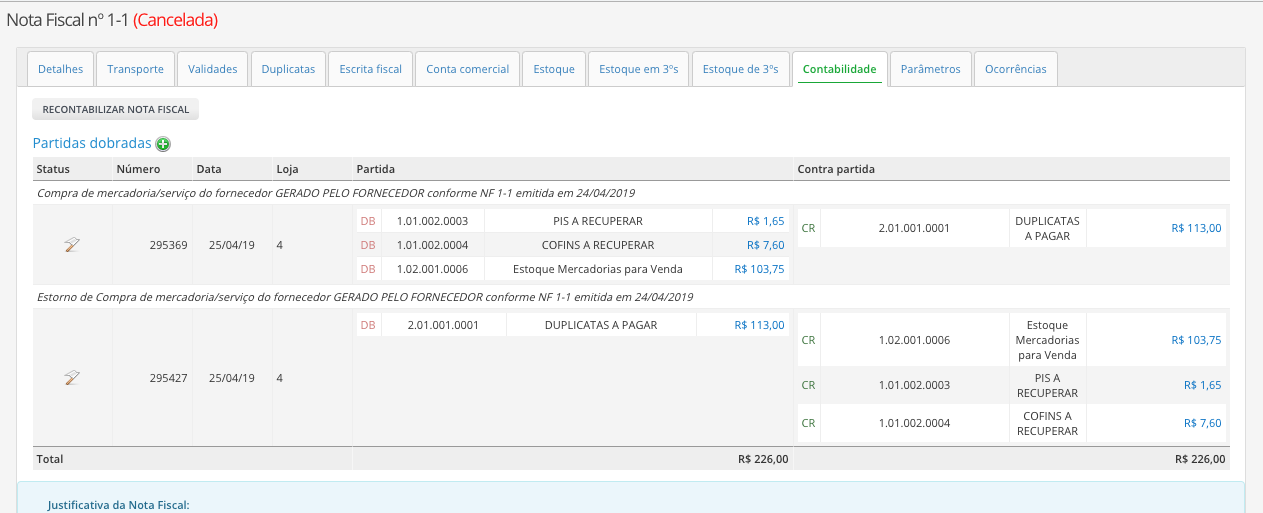Click entry number 295427
The width and height of the screenshot is (1263, 513).
pos(169,378)
